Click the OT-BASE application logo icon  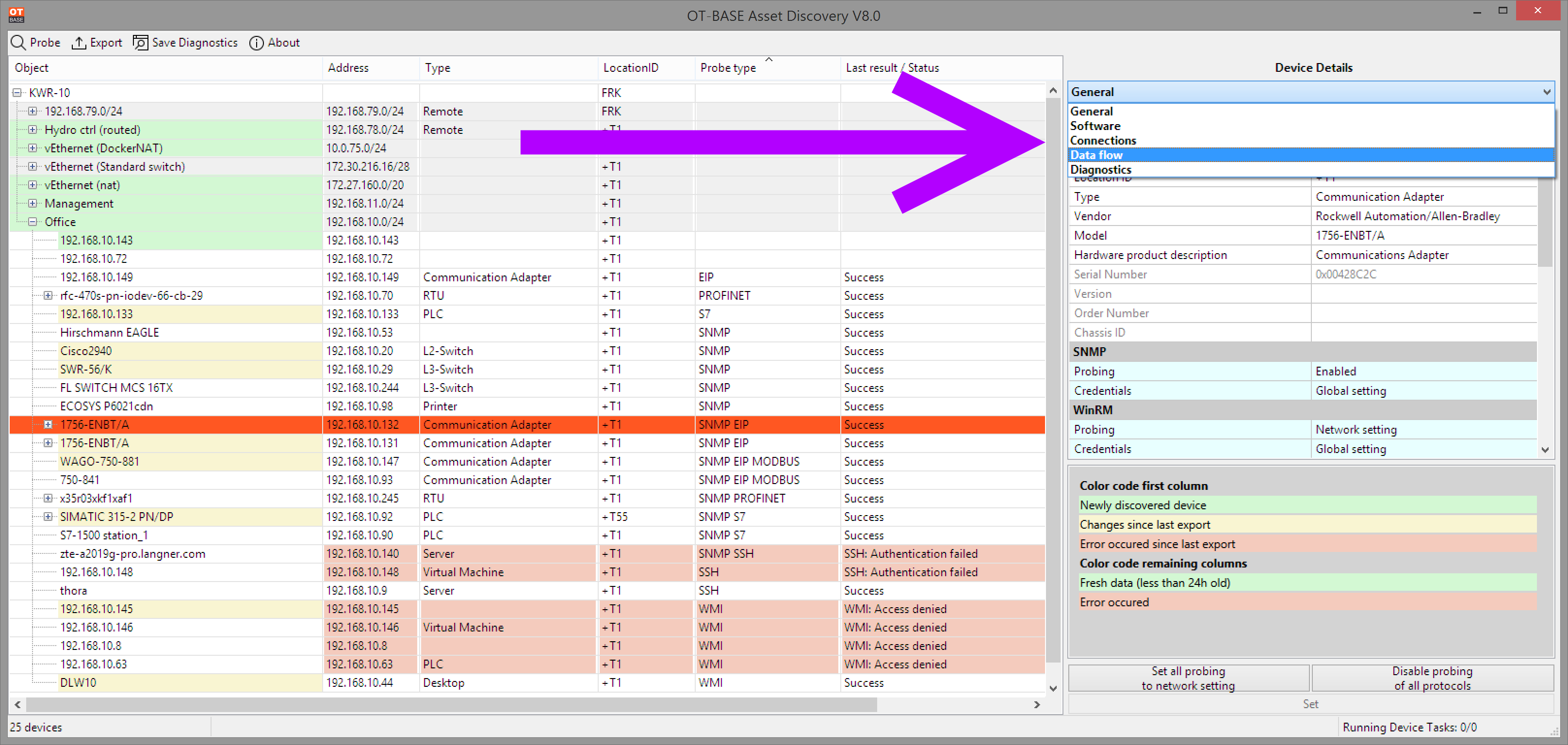16,15
